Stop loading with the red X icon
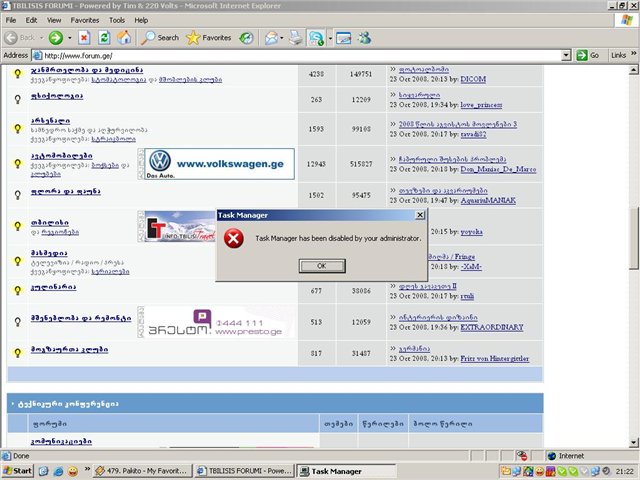 84,38
